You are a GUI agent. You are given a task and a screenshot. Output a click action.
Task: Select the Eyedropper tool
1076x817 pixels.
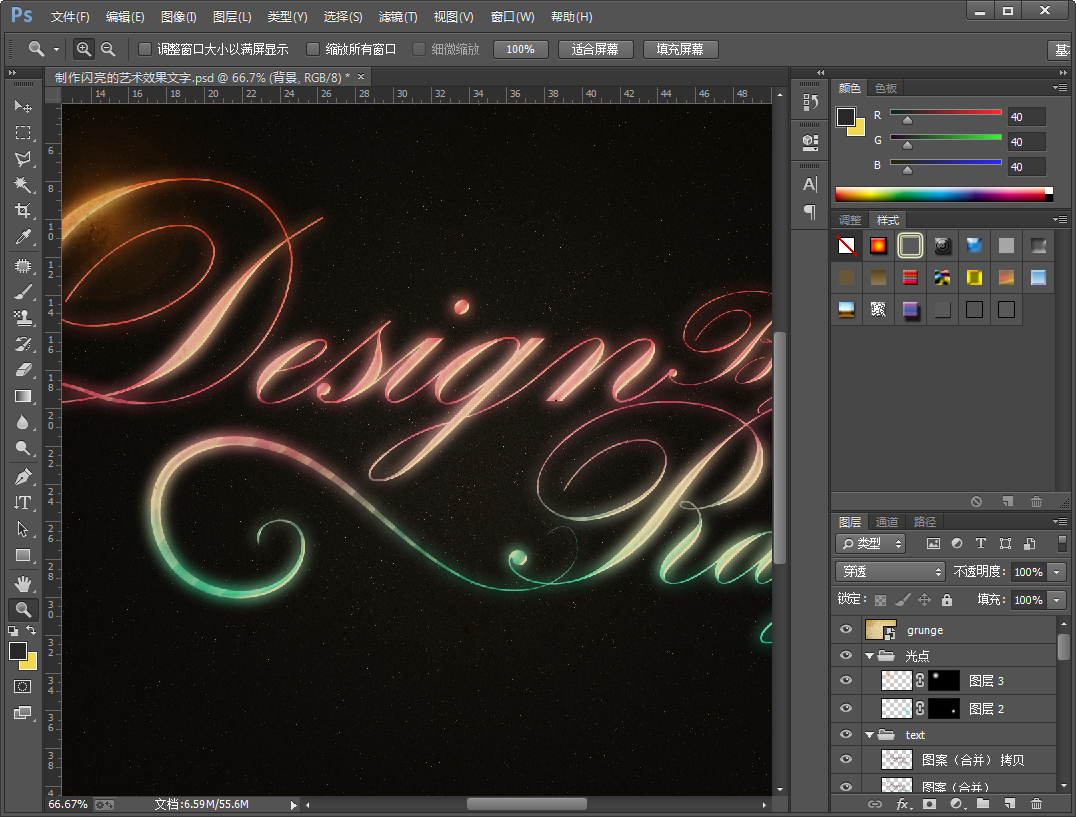pyautogui.click(x=22, y=237)
